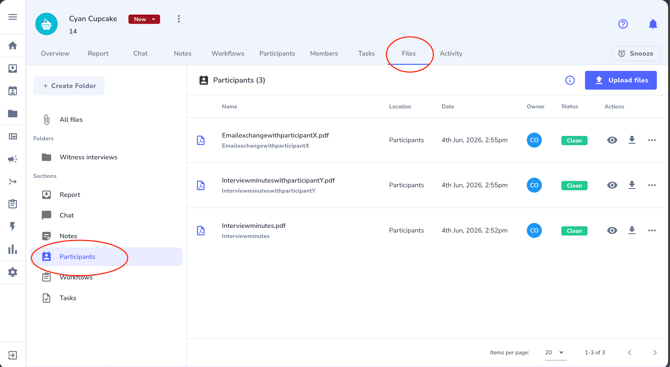
Task: Switch to Report tab
Action: tap(98, 53)
